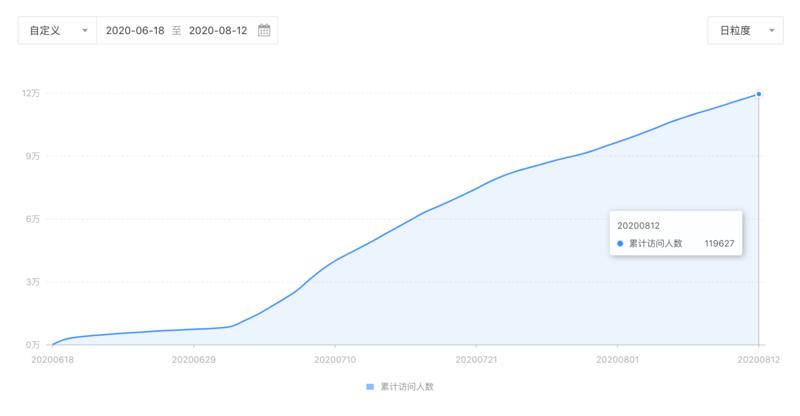Image resolution: width=800 pixels, height=416 pixels.
Task: Click the 20200721 x-axis label
Action: 476,357
